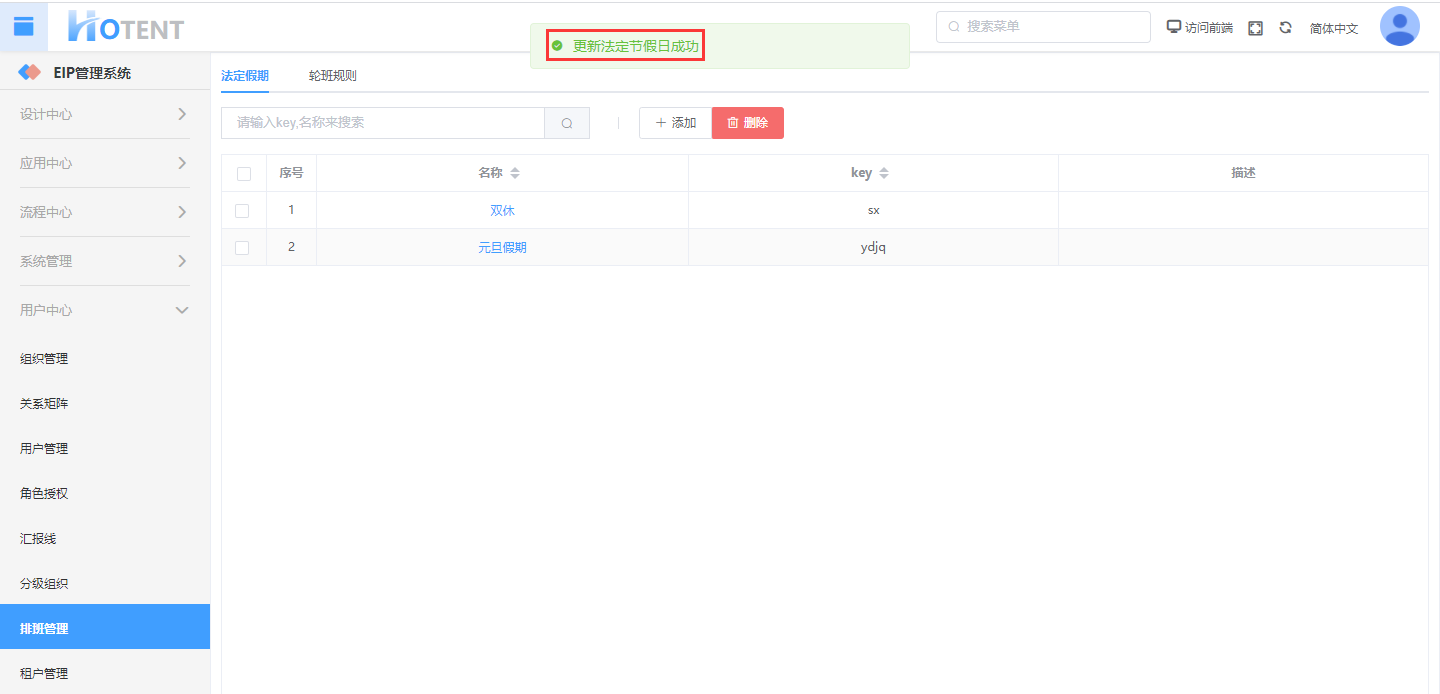Select 排班管理 in sidebar
The image size is (1440, 694).
coord(105,627)
